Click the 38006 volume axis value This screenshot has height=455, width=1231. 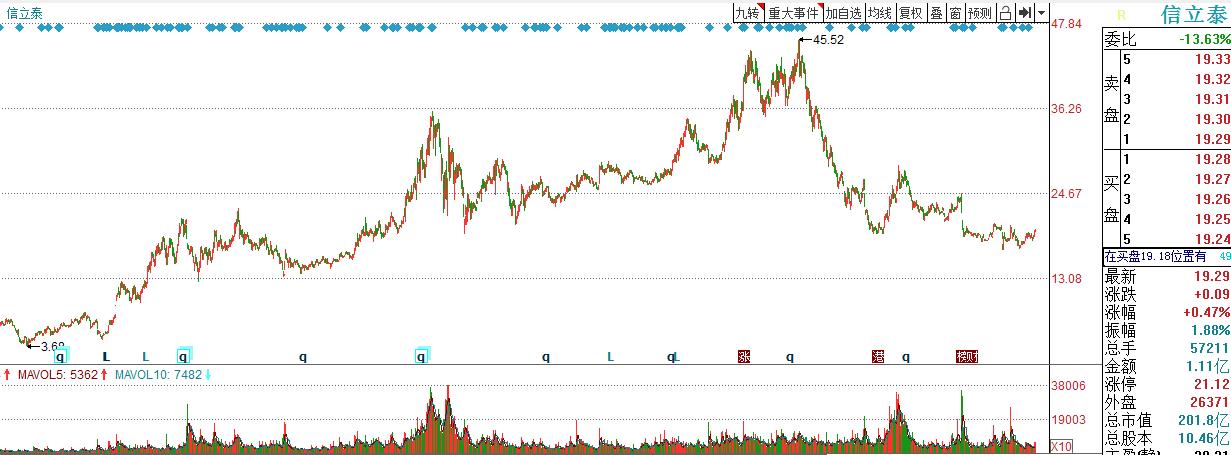tap(1069, 385)
